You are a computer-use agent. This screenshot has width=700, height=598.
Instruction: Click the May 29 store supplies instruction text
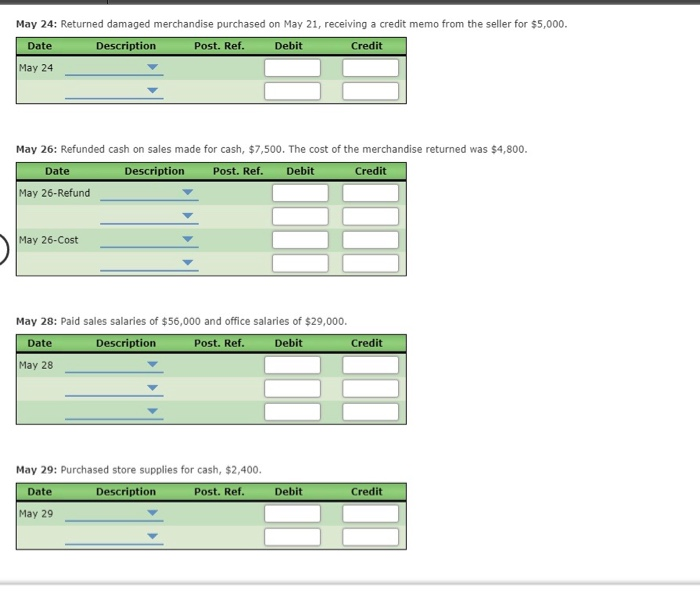(x=139, y=470)
